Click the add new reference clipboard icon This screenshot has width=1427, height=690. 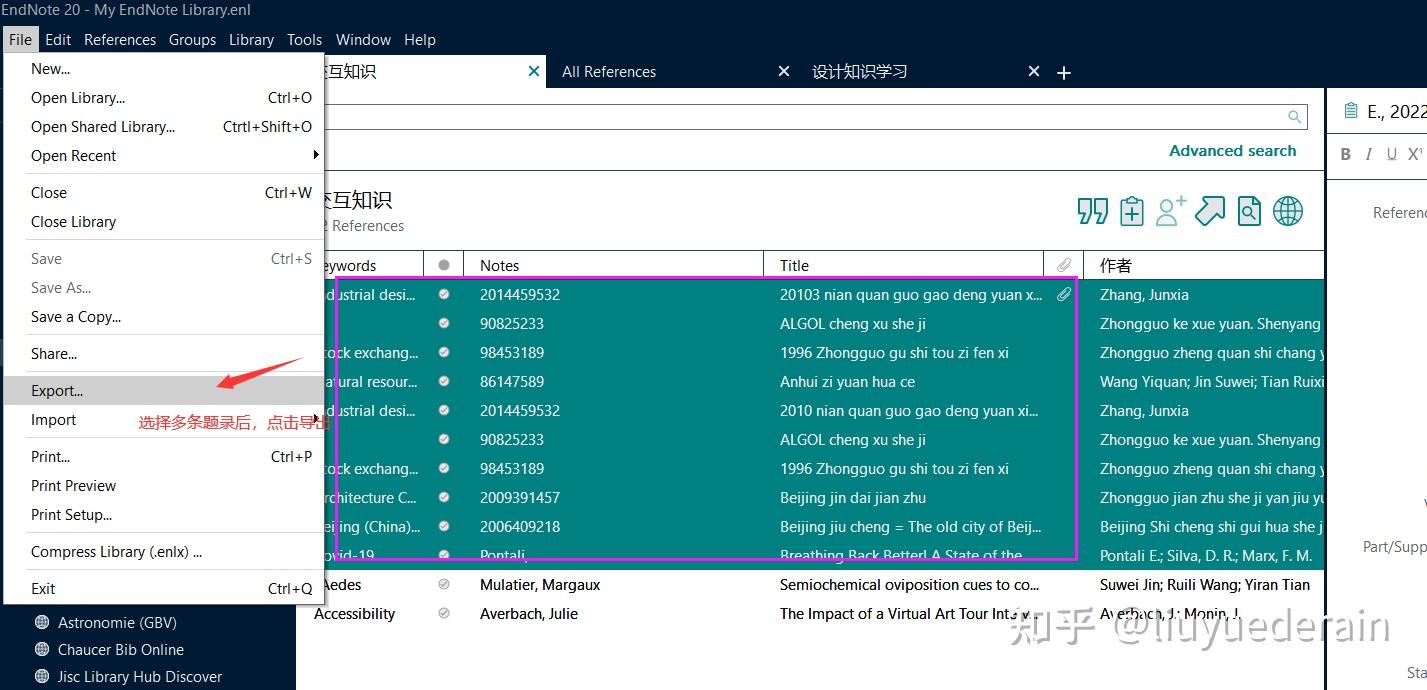click(1132, 211)
